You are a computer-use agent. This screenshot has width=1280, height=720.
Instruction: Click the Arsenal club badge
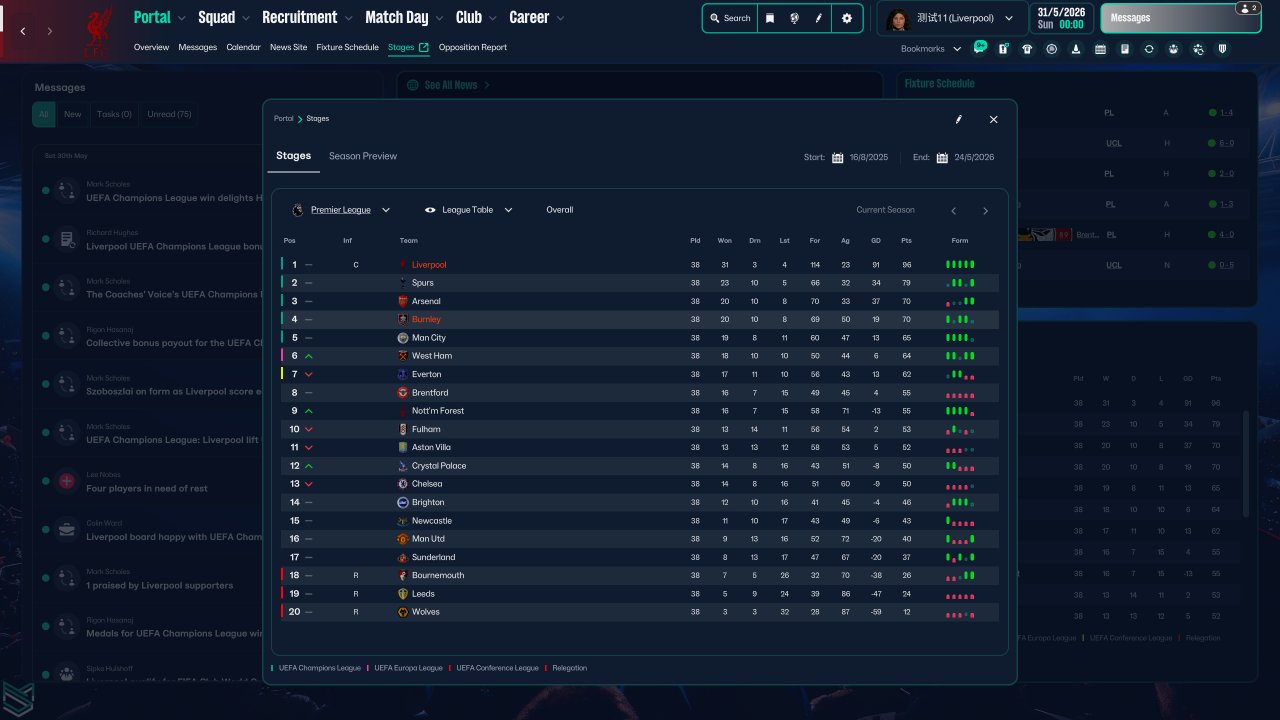pyautogui.click(x=403, y=301)
